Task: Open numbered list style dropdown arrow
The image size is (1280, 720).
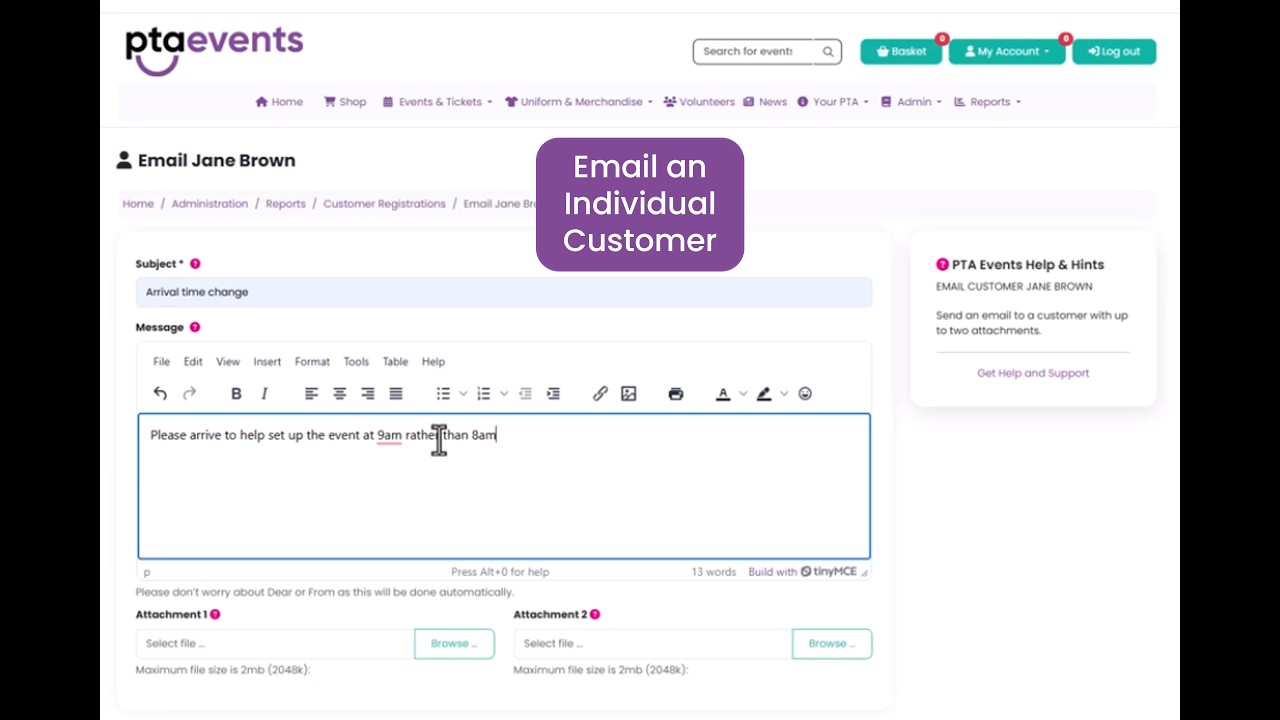Action: pyautogui.click(x=504, y=394)
